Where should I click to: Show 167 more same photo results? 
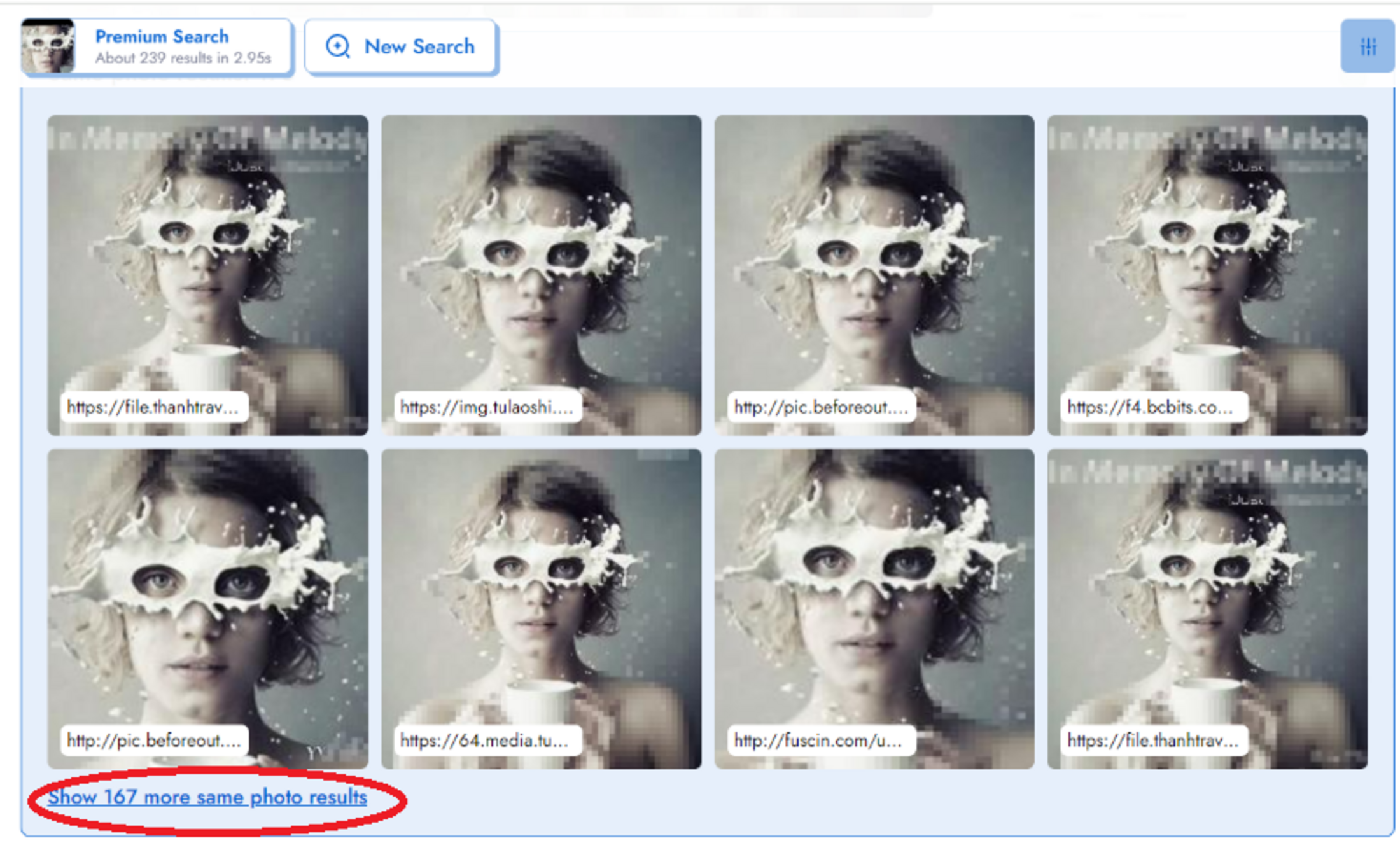(207, 797)
